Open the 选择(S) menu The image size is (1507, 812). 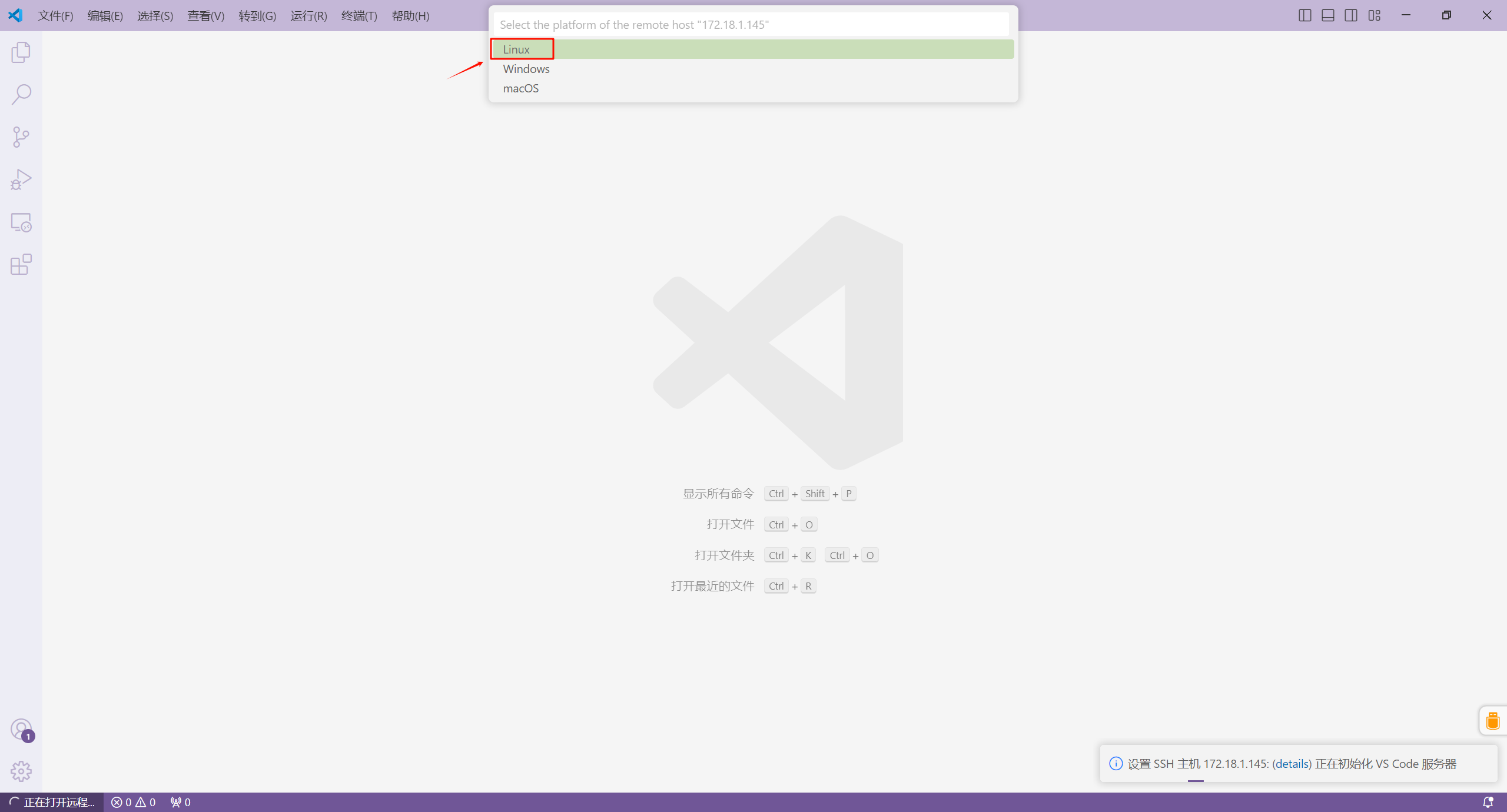click(155, 16)
